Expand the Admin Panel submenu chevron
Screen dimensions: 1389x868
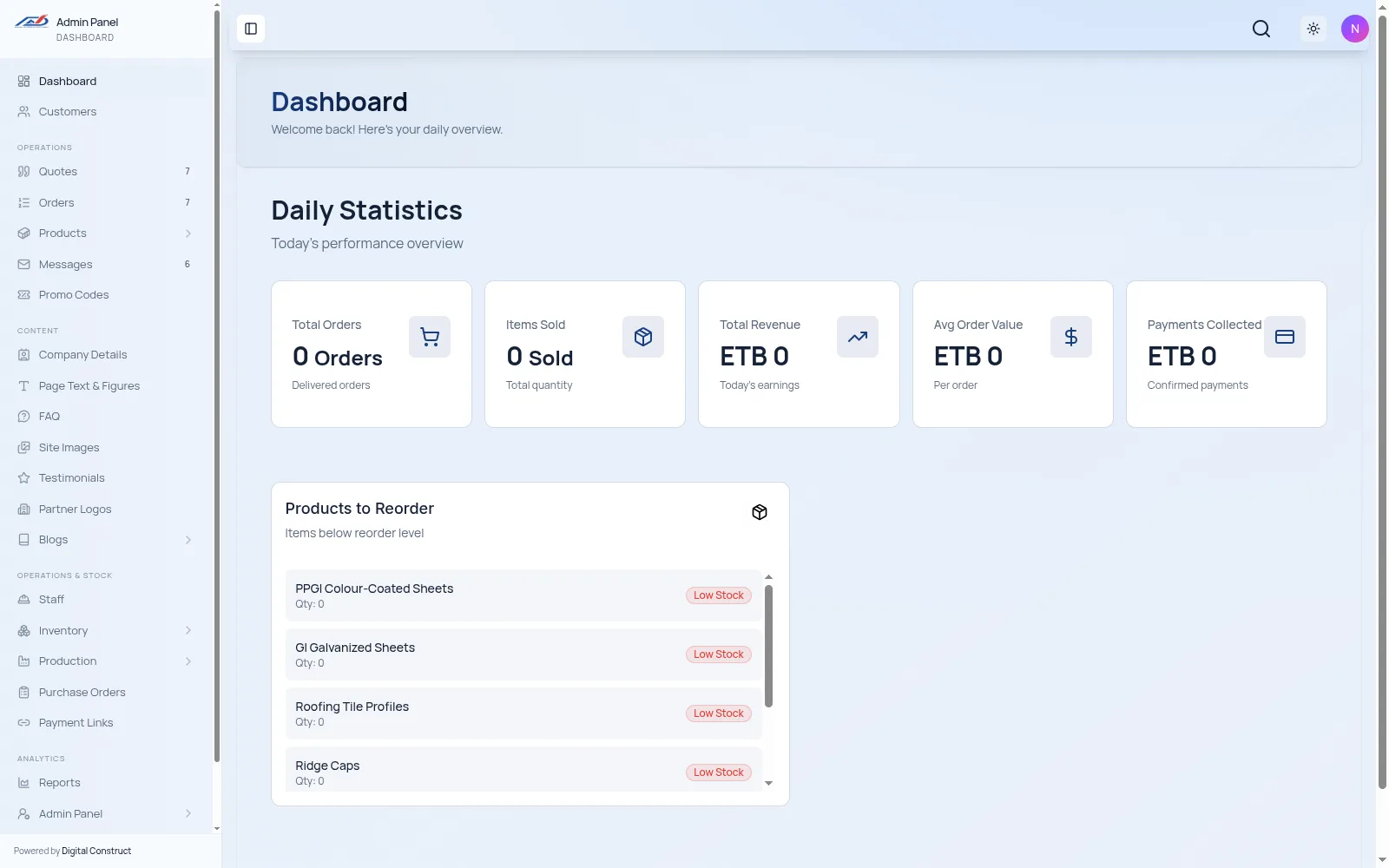click(x=188, y=814)
